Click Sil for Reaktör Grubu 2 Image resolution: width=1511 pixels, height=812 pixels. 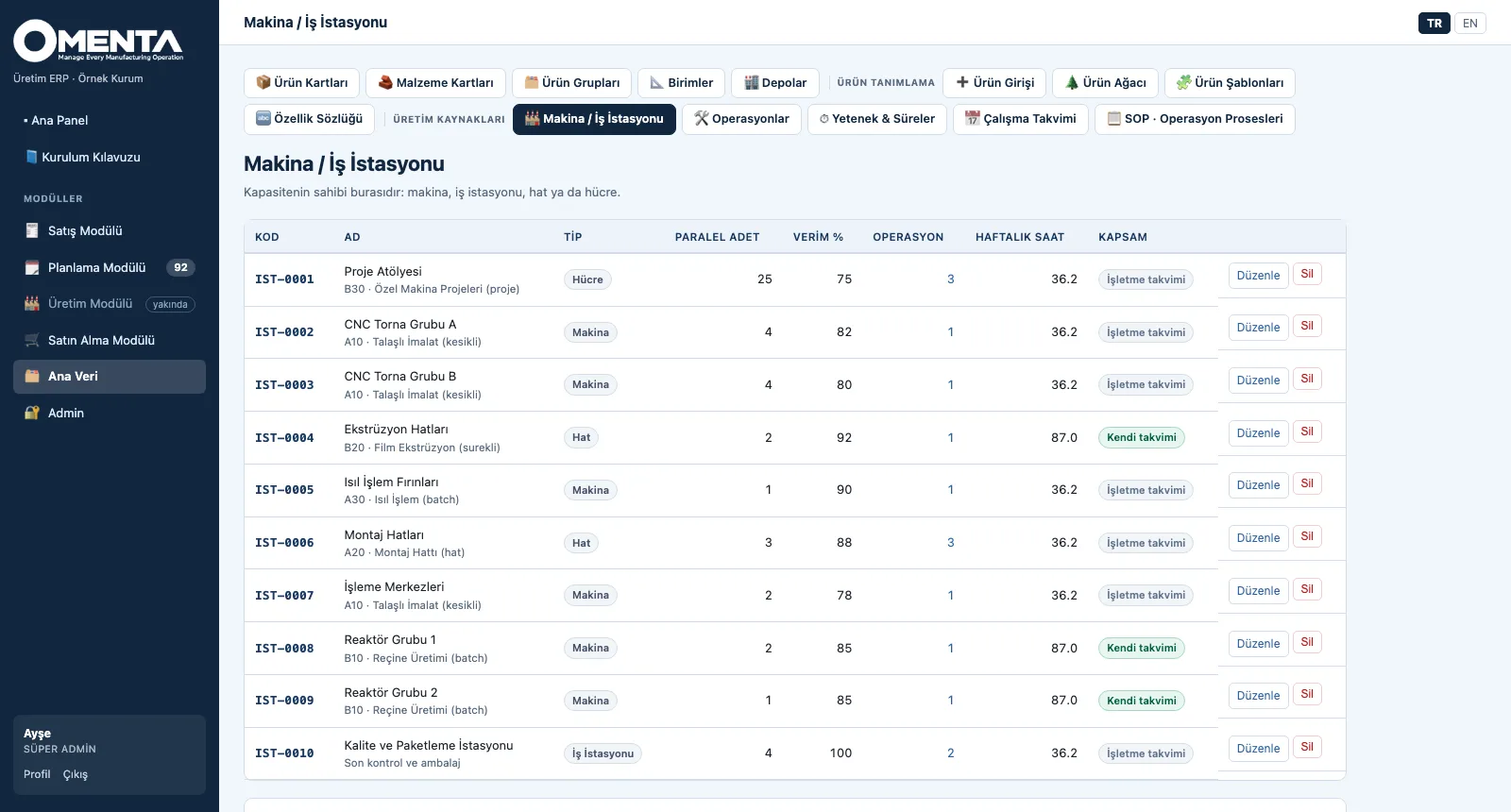(x=1307, y=695)
